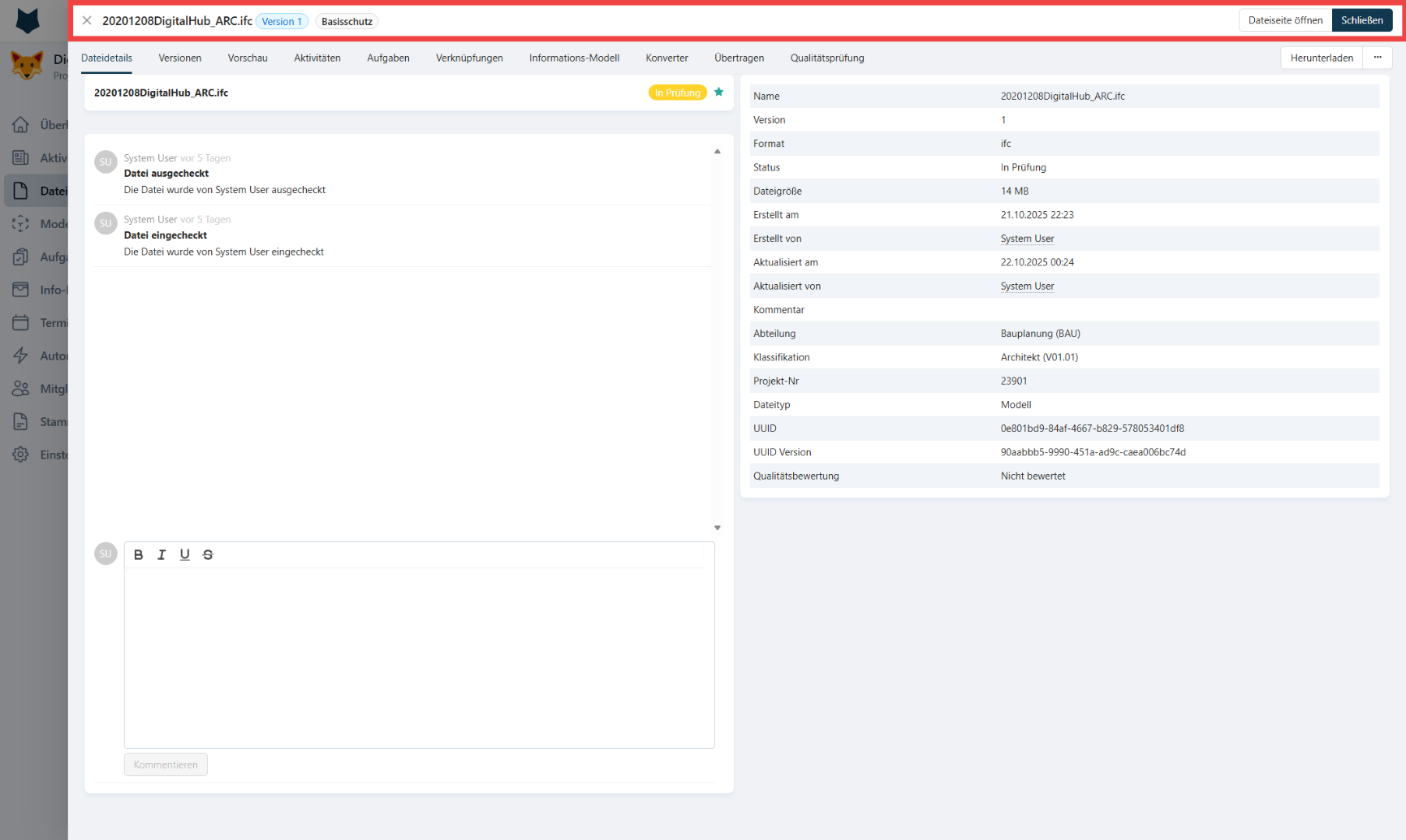This screenshot has height=840, width=1406.
Task: Open the master data sidebar icon
Action: [x=20, y=421]
